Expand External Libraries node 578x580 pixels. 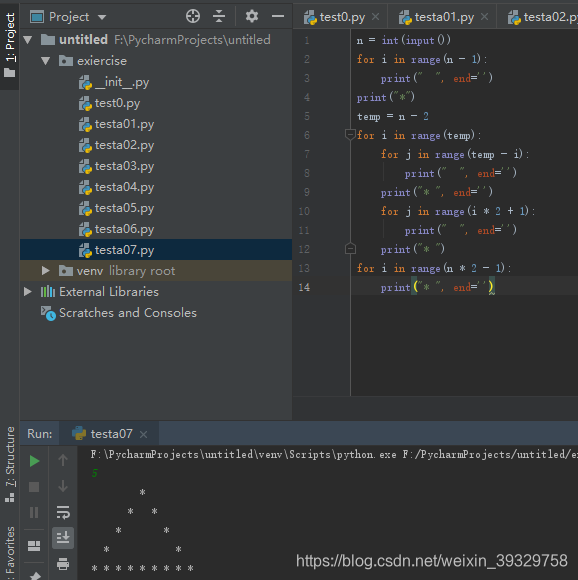click(28, 291)
